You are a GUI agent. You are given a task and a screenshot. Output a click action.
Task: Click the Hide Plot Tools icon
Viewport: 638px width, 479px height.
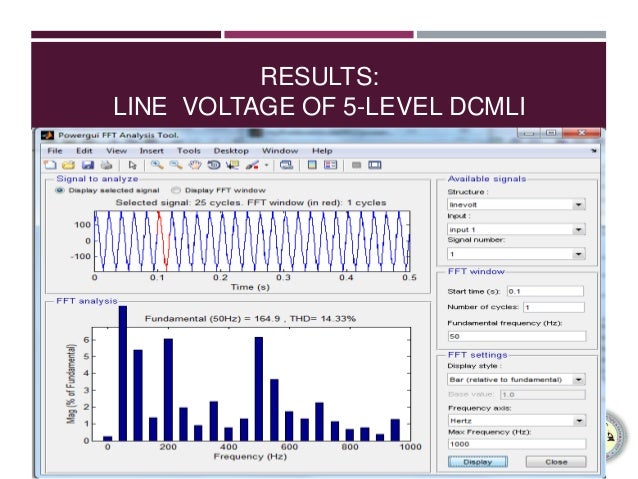coord(356,165)
